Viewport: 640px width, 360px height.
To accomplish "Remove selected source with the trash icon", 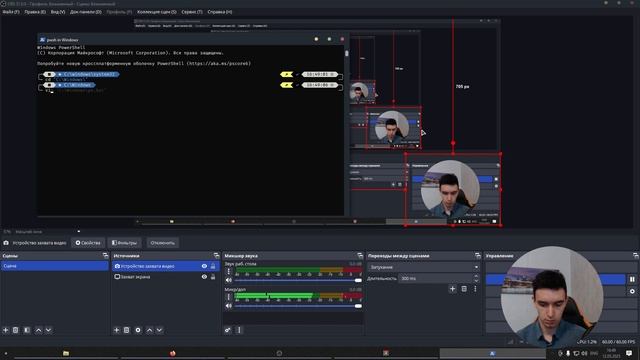I will (x=127, y=330).
